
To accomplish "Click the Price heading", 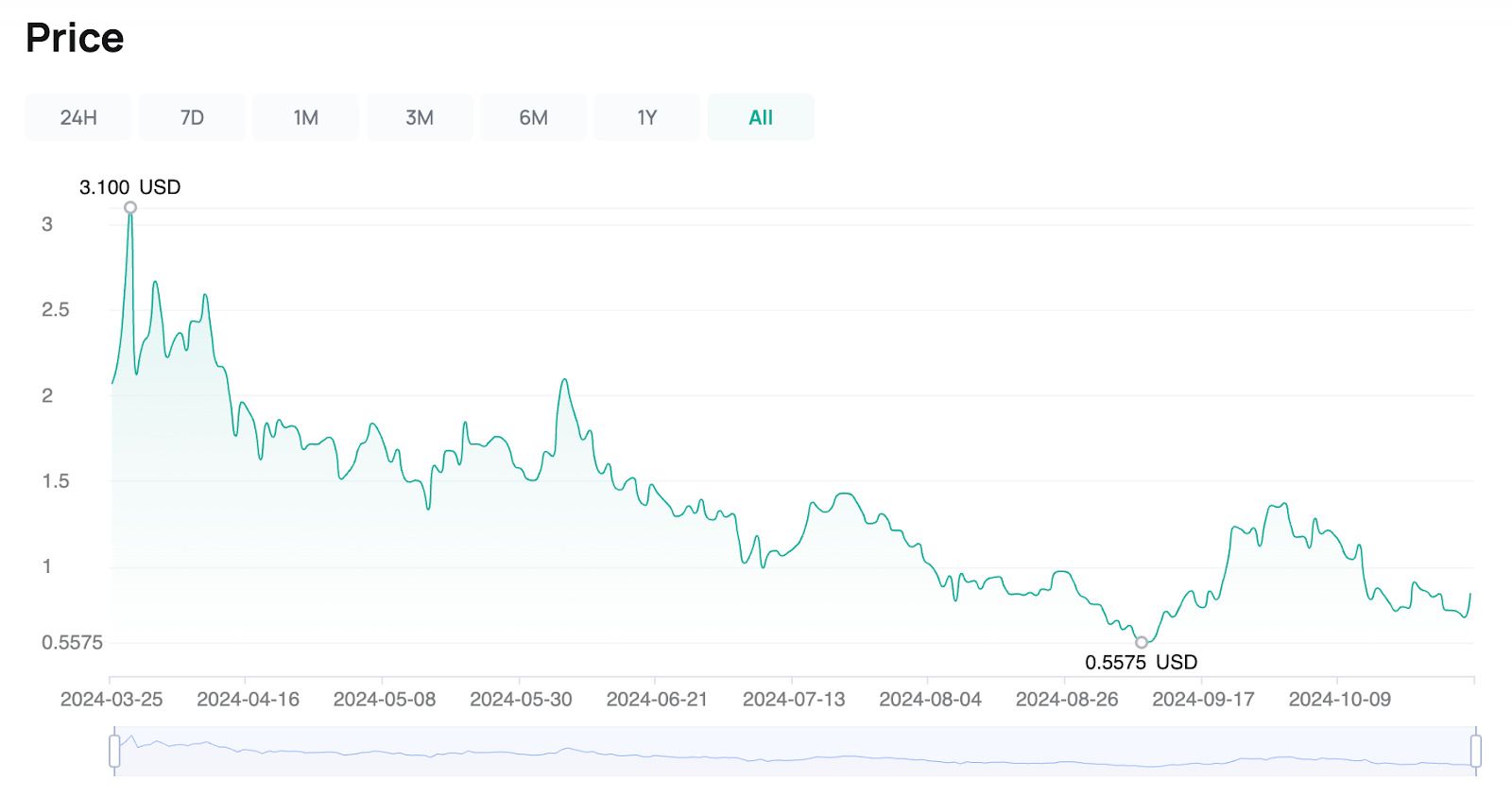I will point(75,38).
